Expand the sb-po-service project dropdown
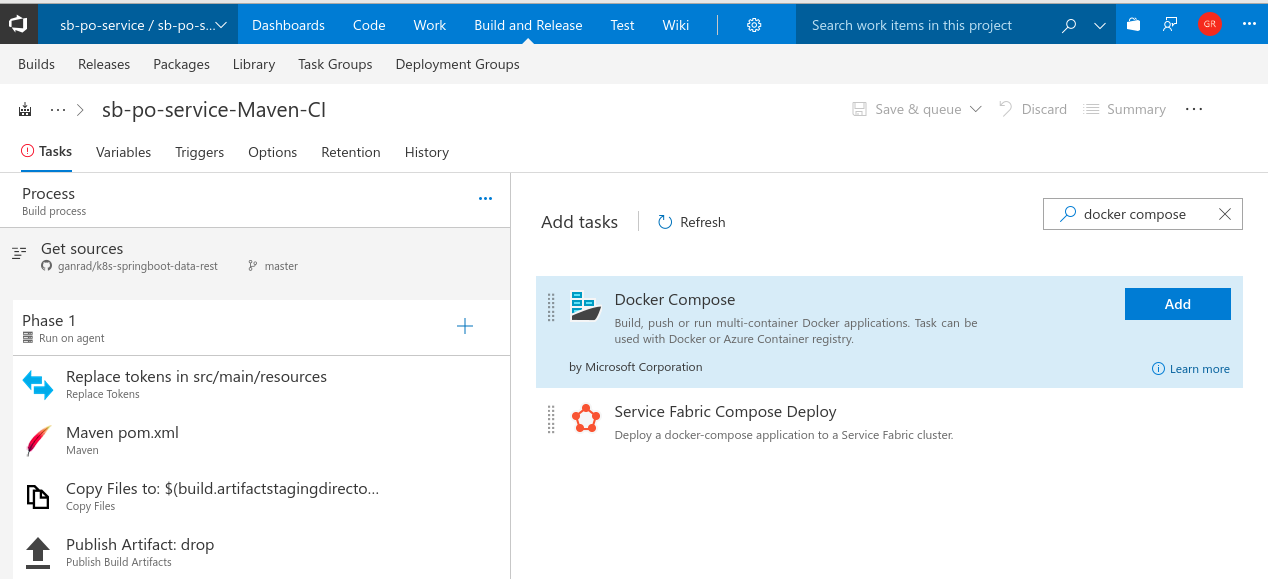 click(143, 25)
